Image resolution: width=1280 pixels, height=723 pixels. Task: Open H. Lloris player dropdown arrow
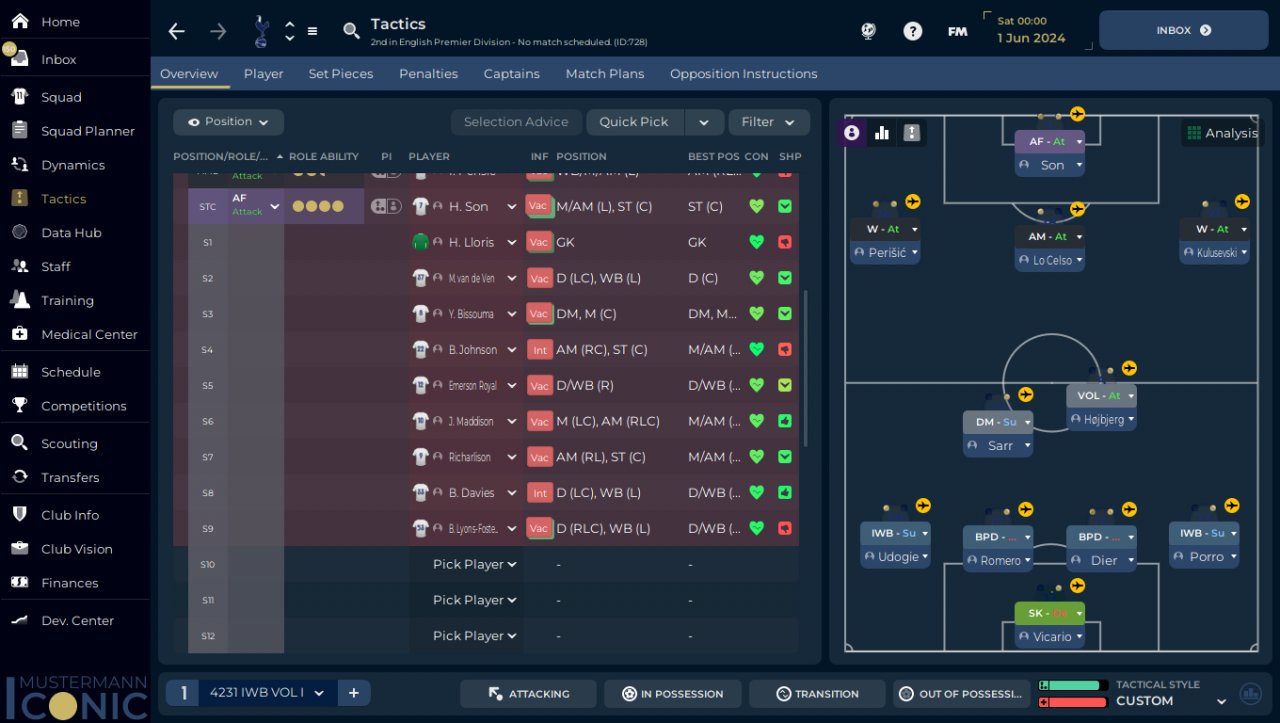pos(512,242)
